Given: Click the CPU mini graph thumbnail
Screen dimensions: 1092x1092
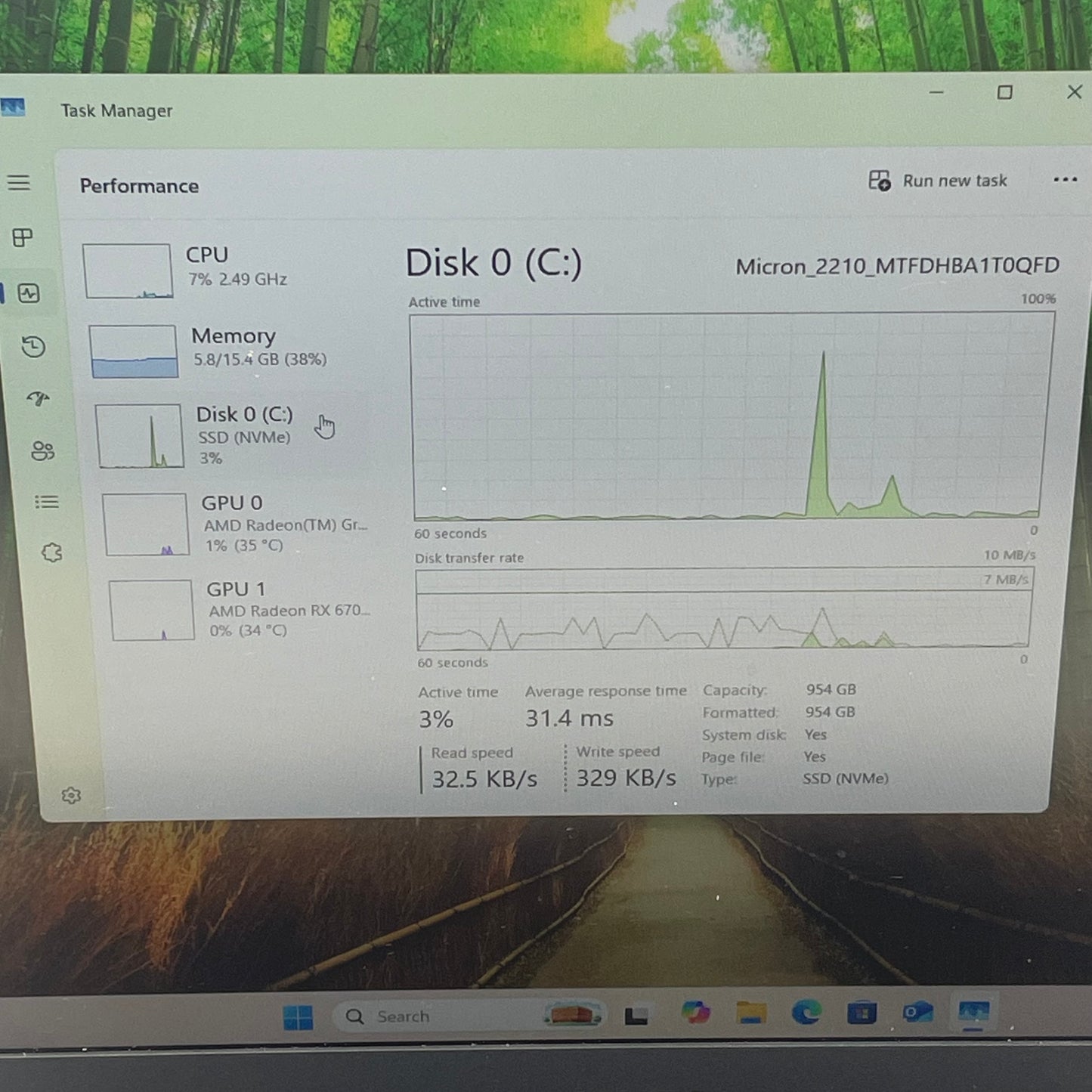Looking at the screenshot, I should (x=128, y=271).
